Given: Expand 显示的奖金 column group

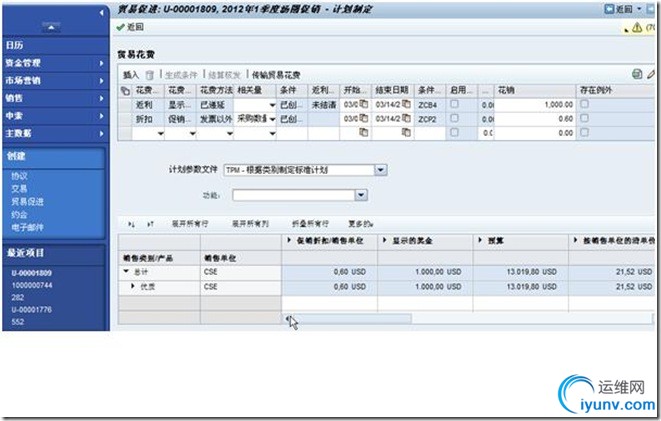Looking at the screenshot, I should (384, 240).
